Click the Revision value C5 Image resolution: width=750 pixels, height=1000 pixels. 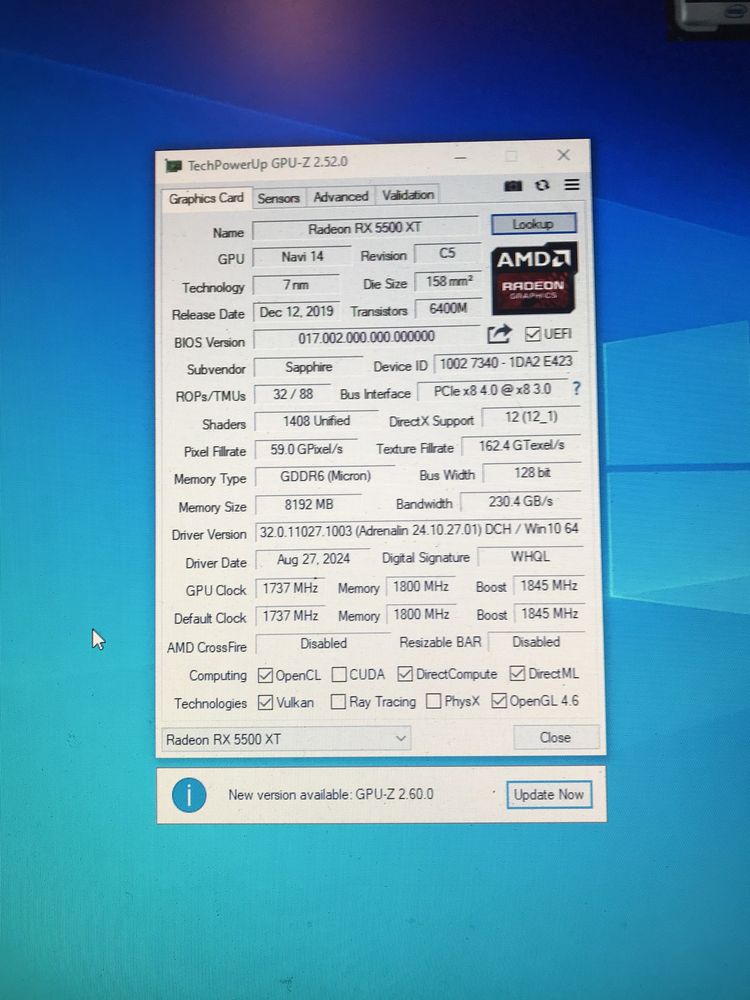pos(448,253)
